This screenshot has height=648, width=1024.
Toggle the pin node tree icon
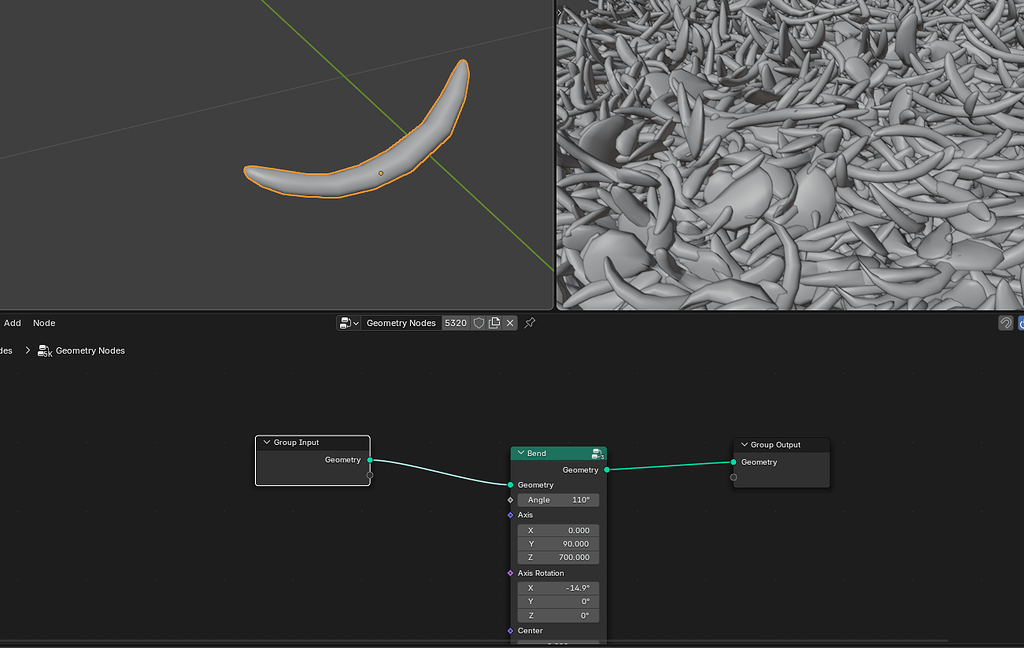pyautogui.click(x=530, y=323)
